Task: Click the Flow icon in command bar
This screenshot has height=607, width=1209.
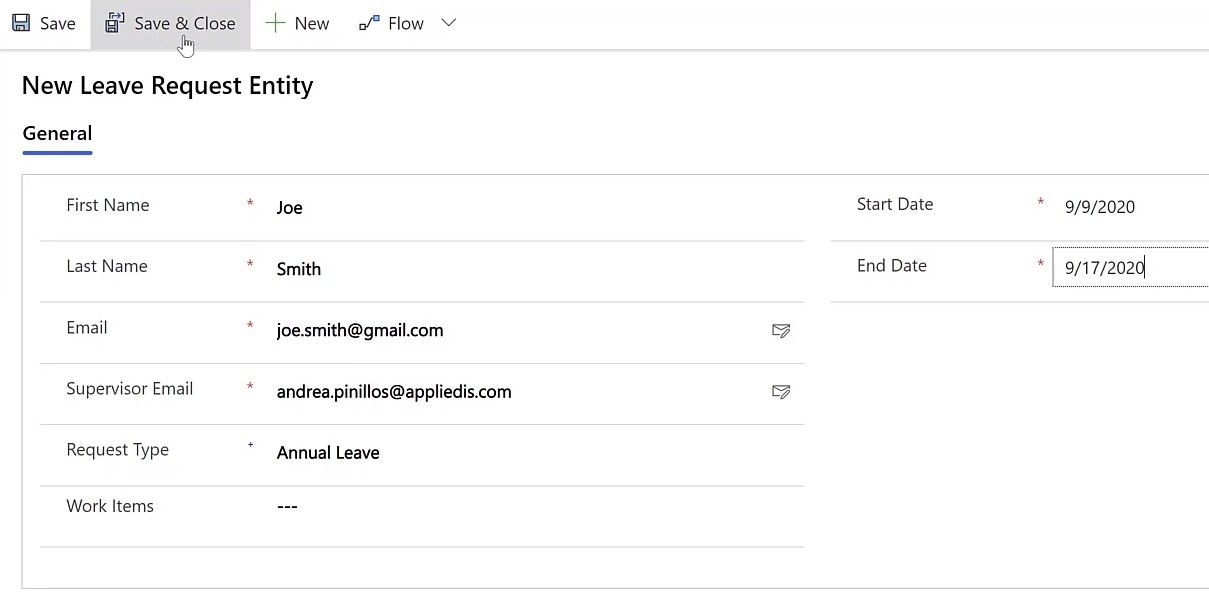Action: coord(369,23)
